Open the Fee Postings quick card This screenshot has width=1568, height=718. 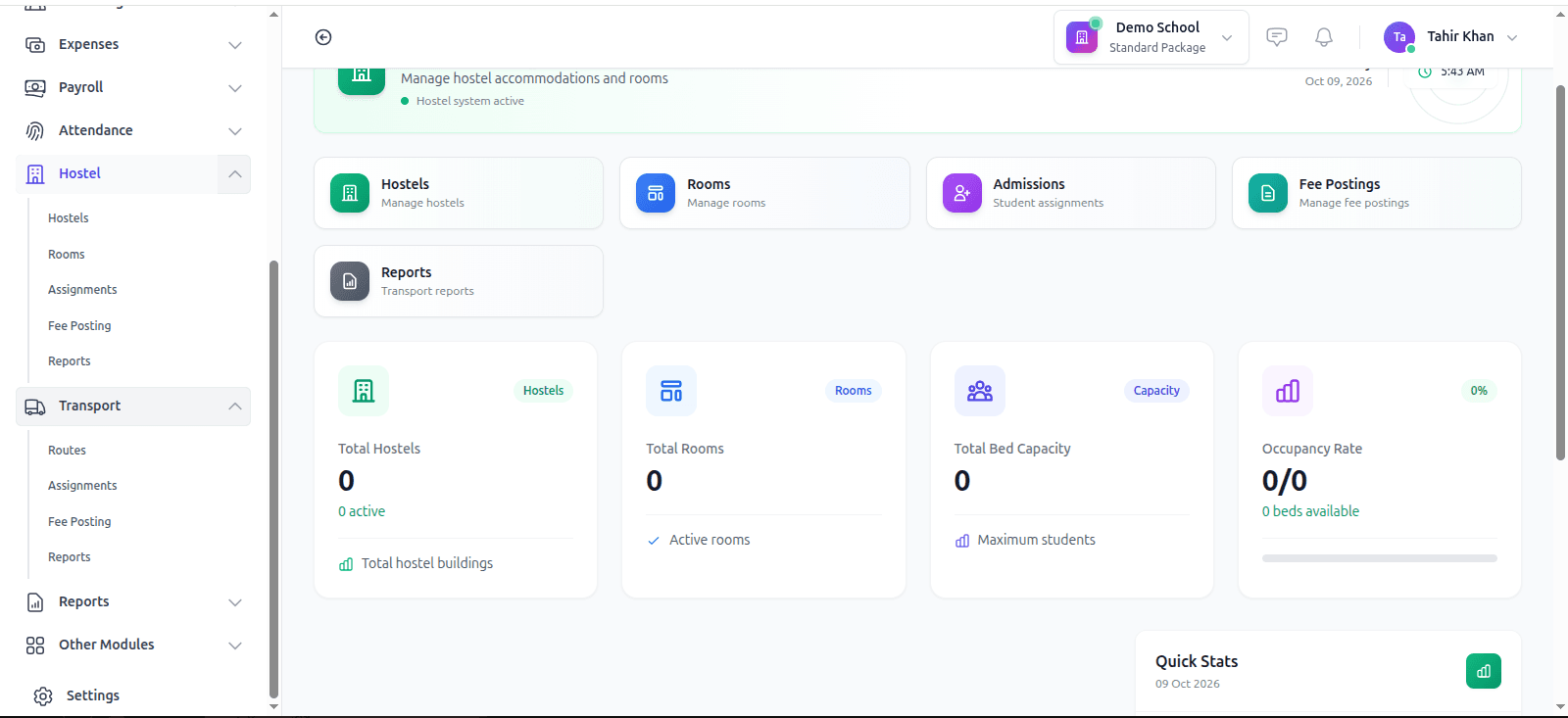click(x=1377, y=193)
